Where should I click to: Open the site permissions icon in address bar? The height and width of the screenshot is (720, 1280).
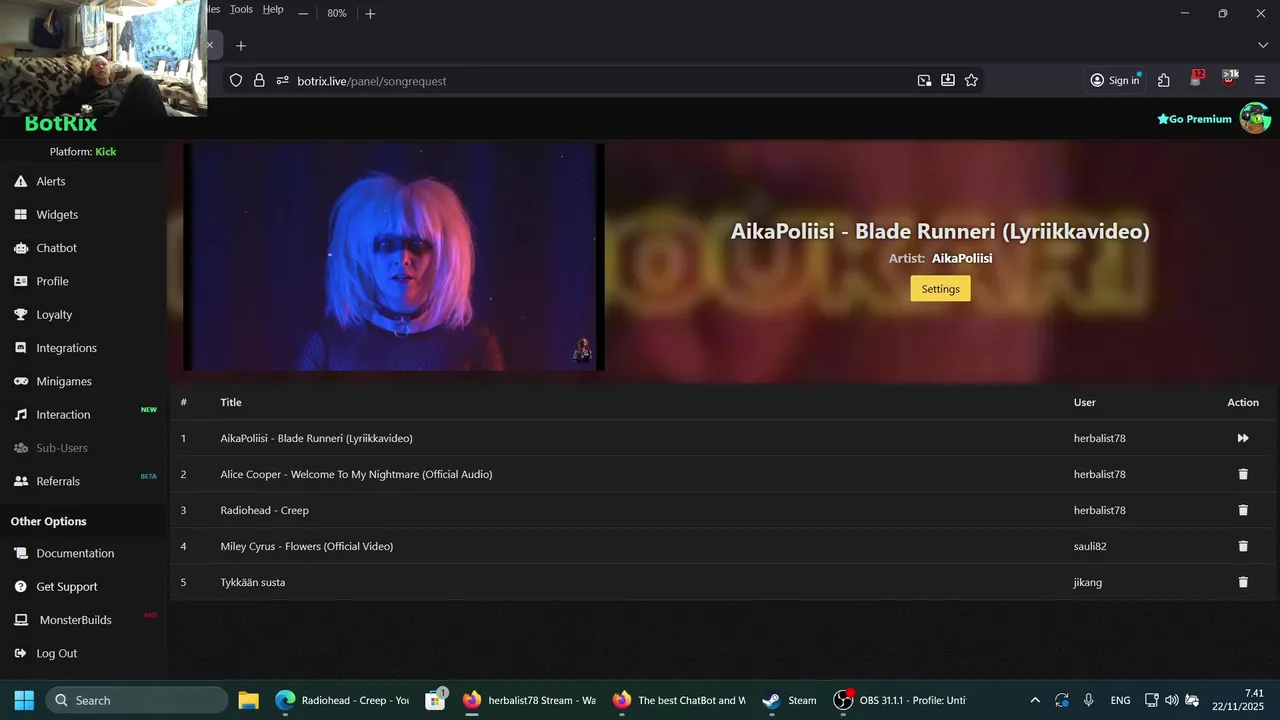pos(282,80)
